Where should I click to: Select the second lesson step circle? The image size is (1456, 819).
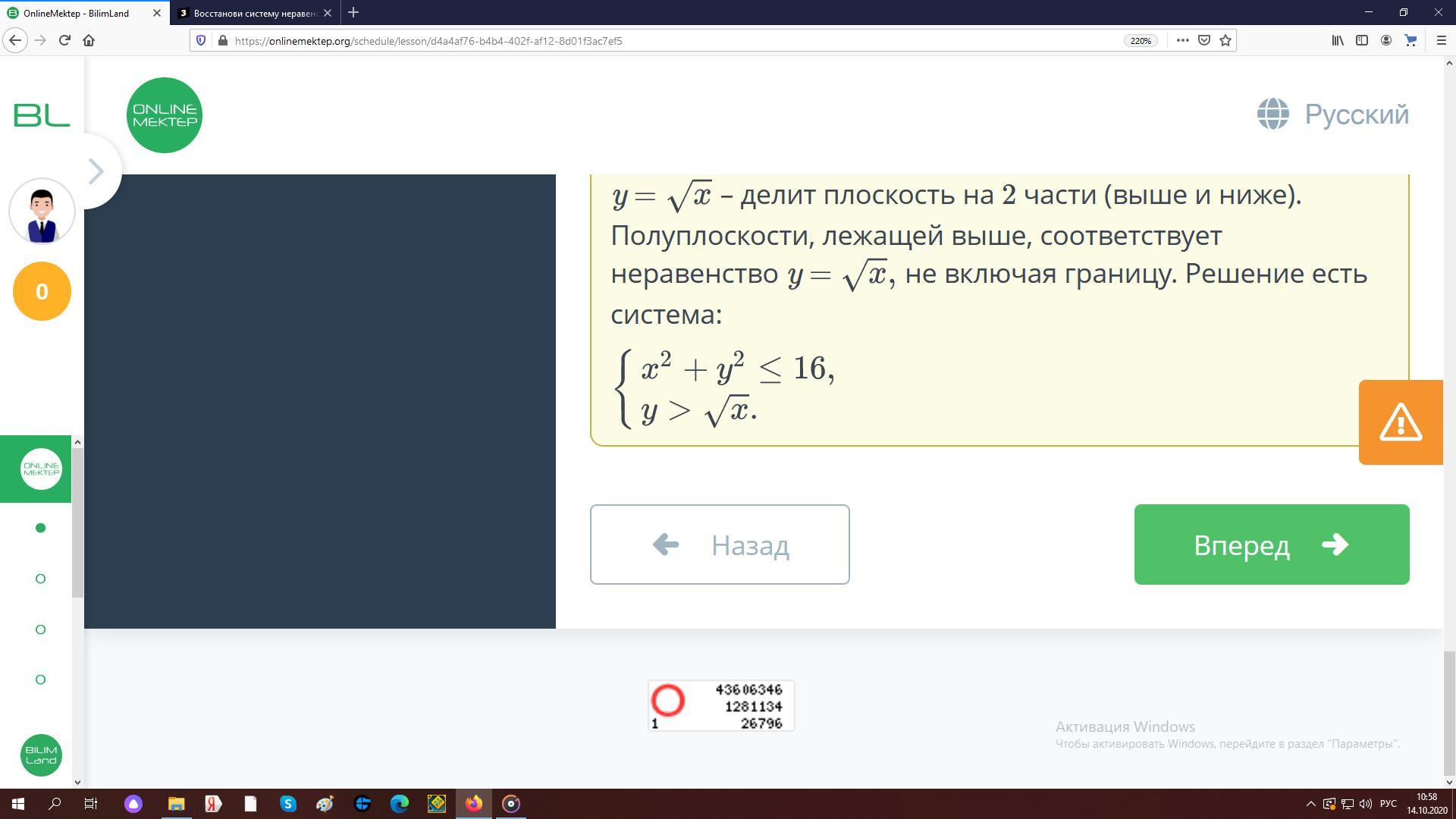[x=41, y=579]
